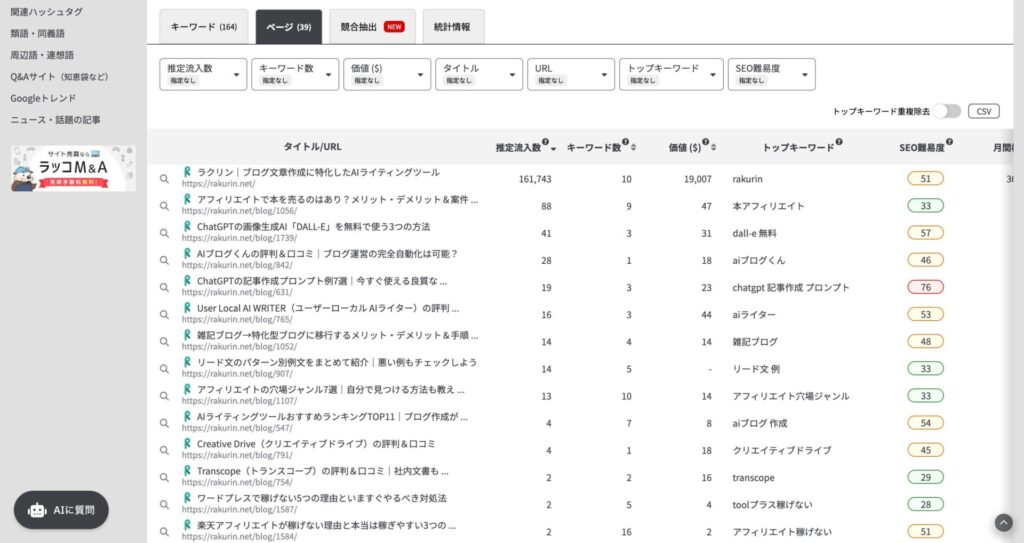The width and height of the screenshot is (1024, 543).
Task: Open Googleトレンド in the sidebar
Action: pos(43,98)
